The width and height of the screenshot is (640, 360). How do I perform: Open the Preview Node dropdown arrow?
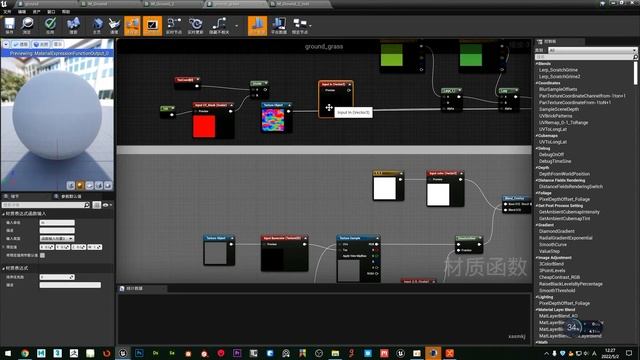[x=311, y=26]
